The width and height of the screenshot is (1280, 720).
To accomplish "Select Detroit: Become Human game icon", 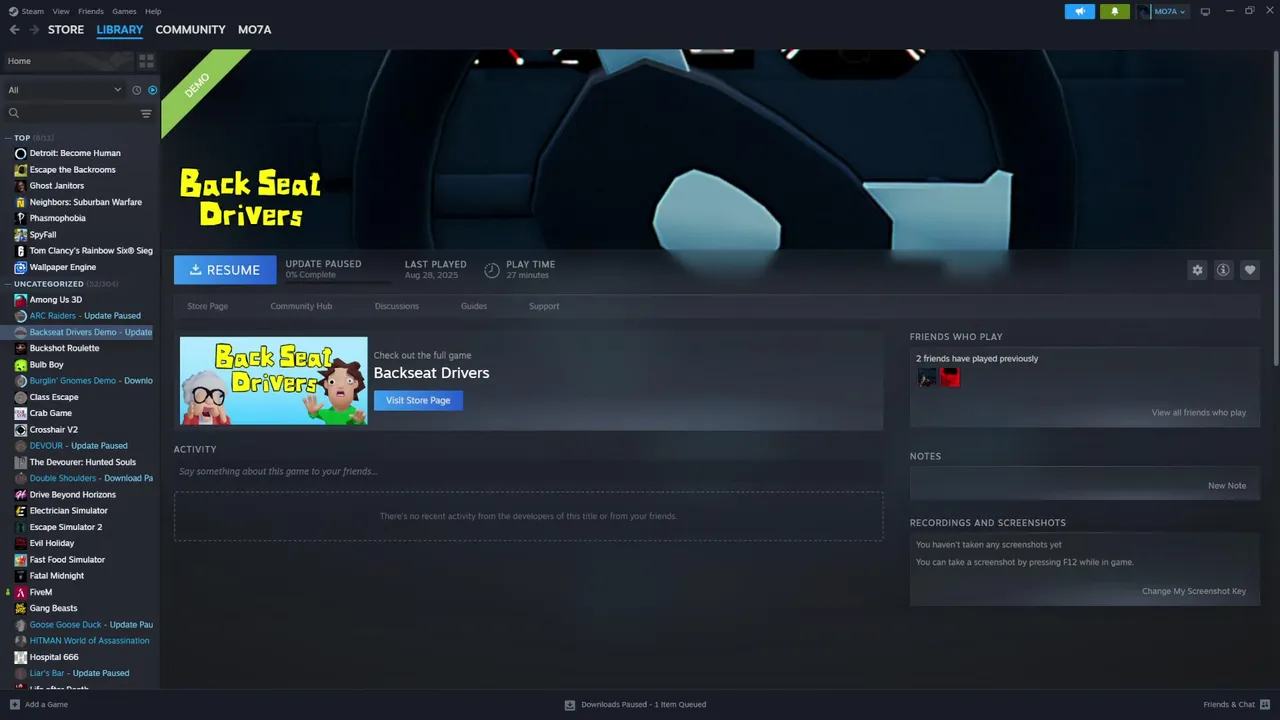I will (20, 153).
